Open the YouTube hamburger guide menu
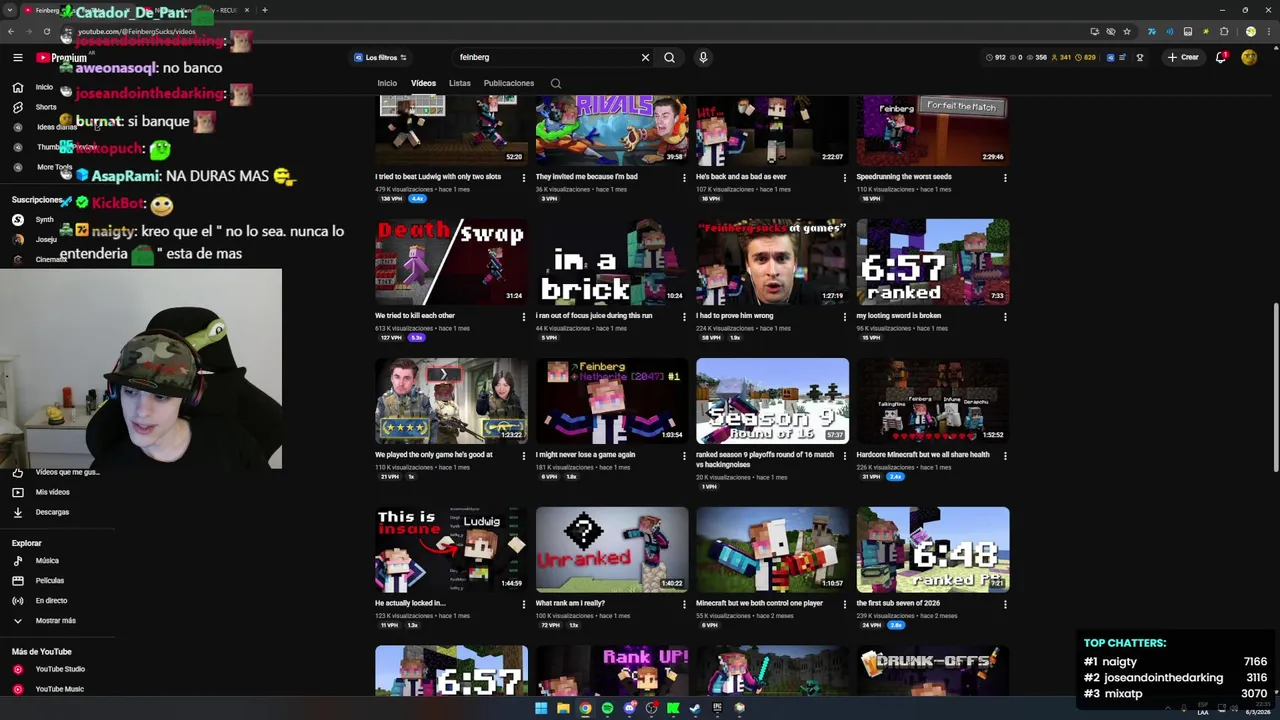This screenshot has height=720, width=1280. [x=17, y=58]
